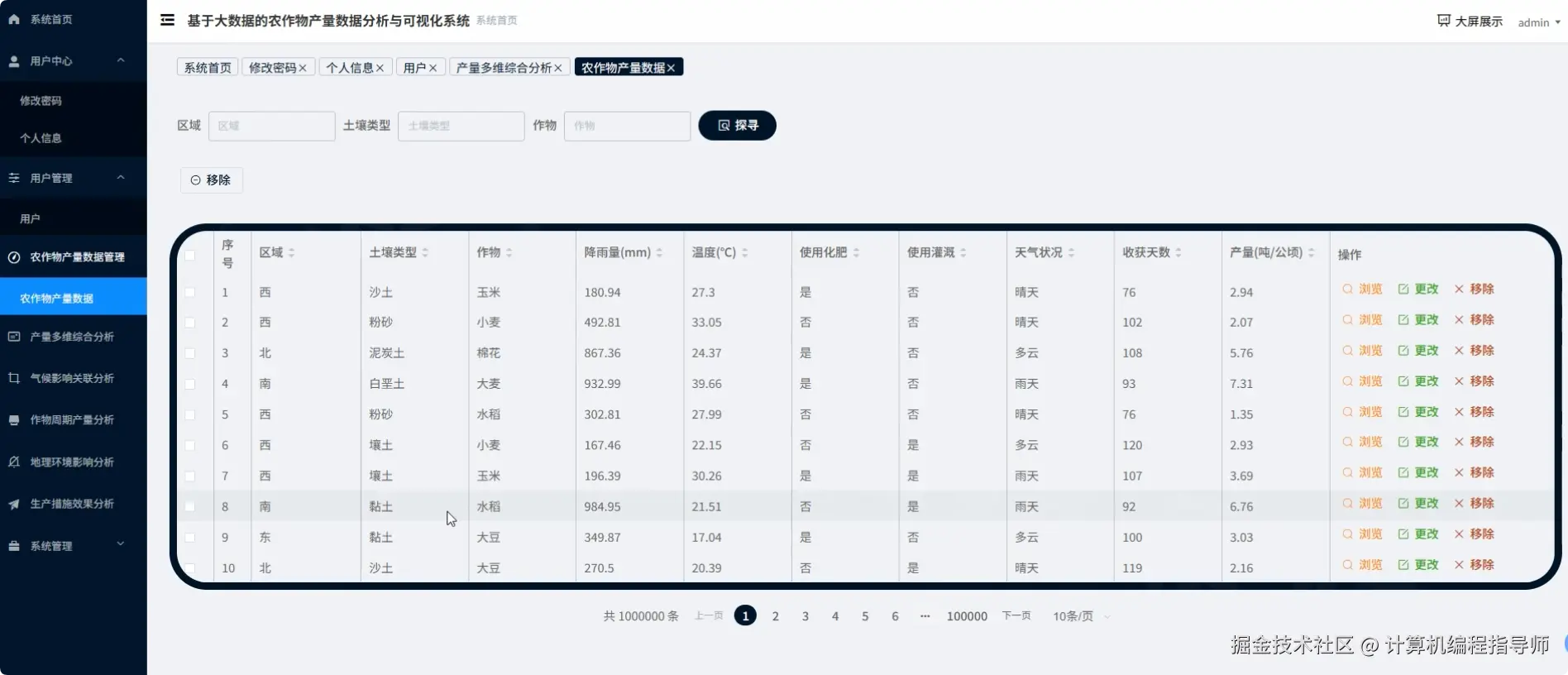Open 用户 in the sidebar

[x=74, y=218]
